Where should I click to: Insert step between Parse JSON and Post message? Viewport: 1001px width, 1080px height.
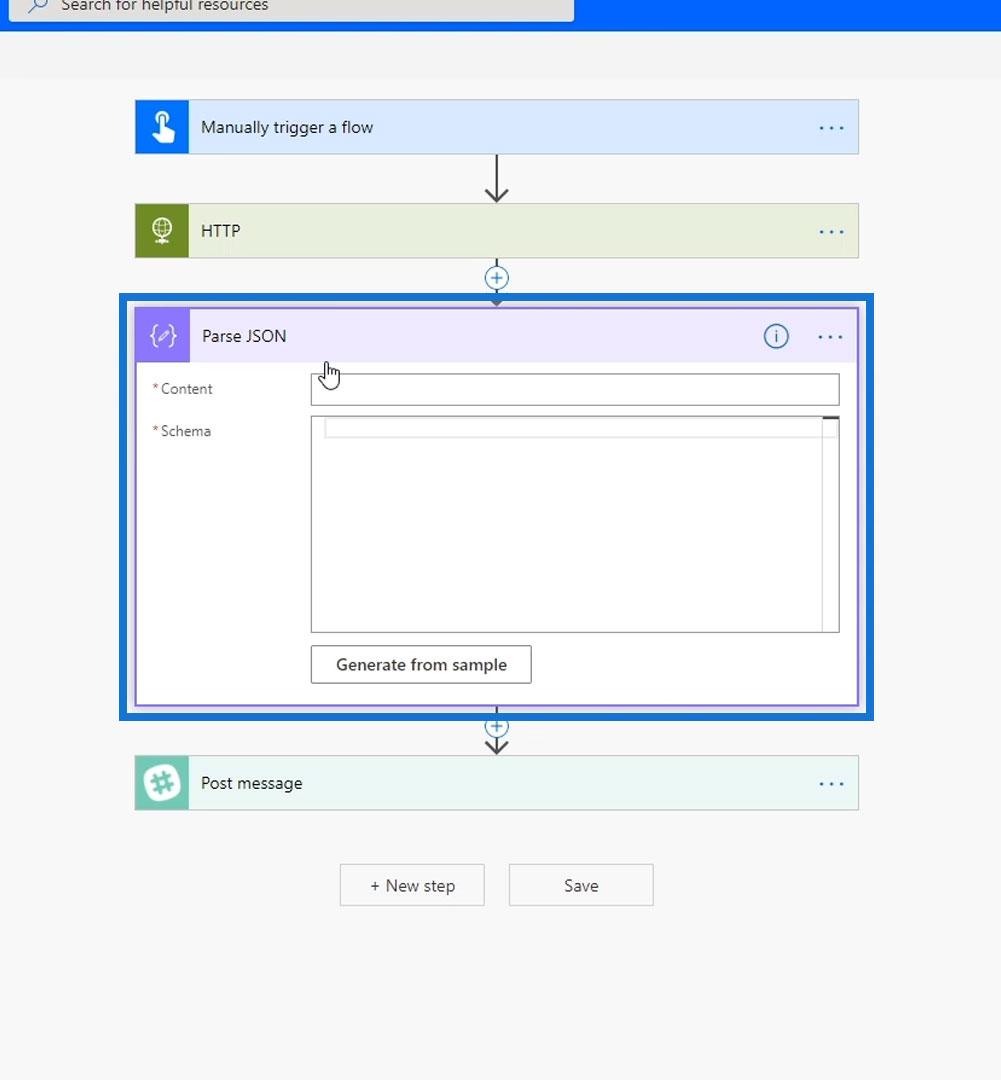497,726
